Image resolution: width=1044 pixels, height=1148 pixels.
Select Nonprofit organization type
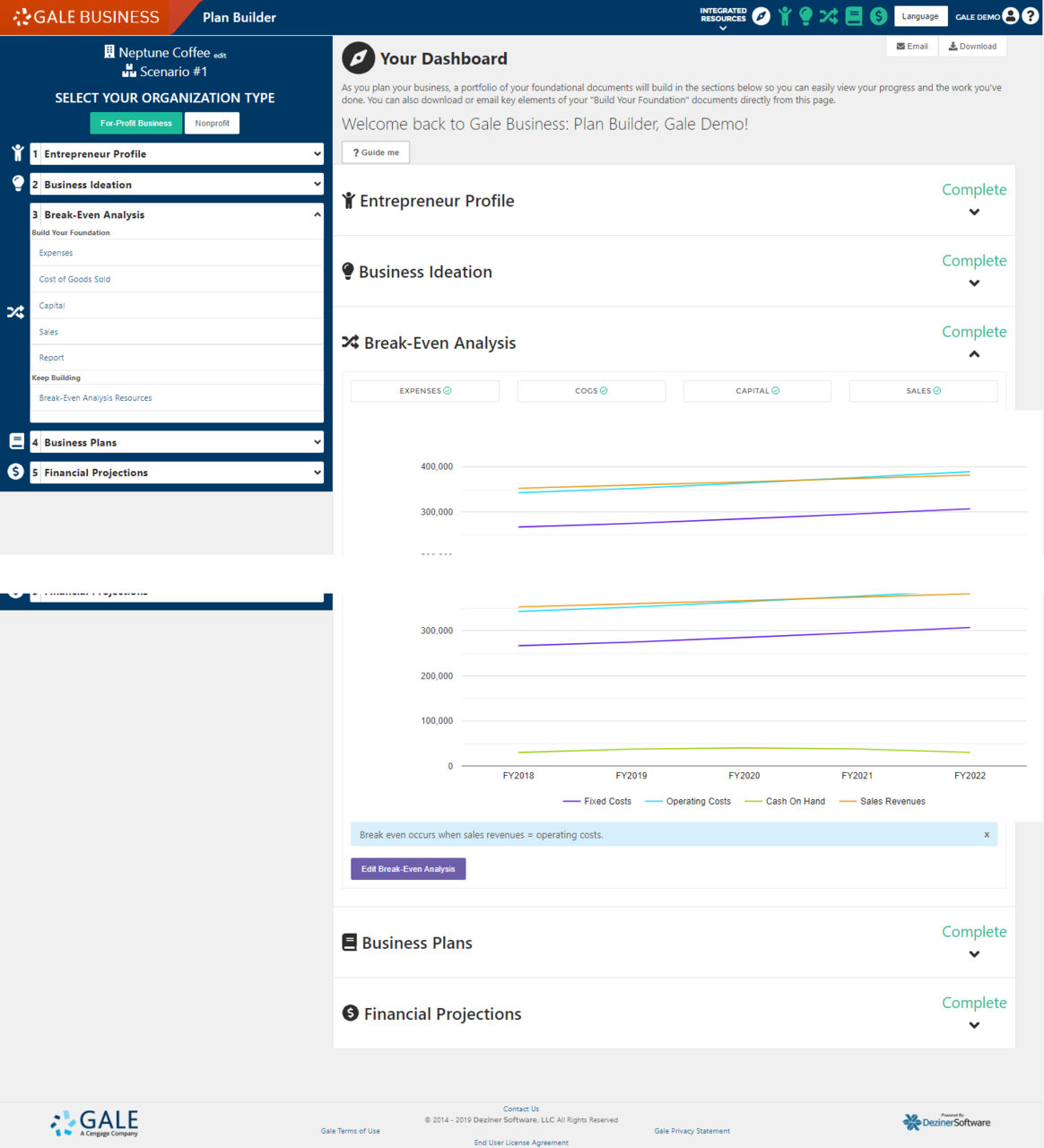tap(213, 123)
